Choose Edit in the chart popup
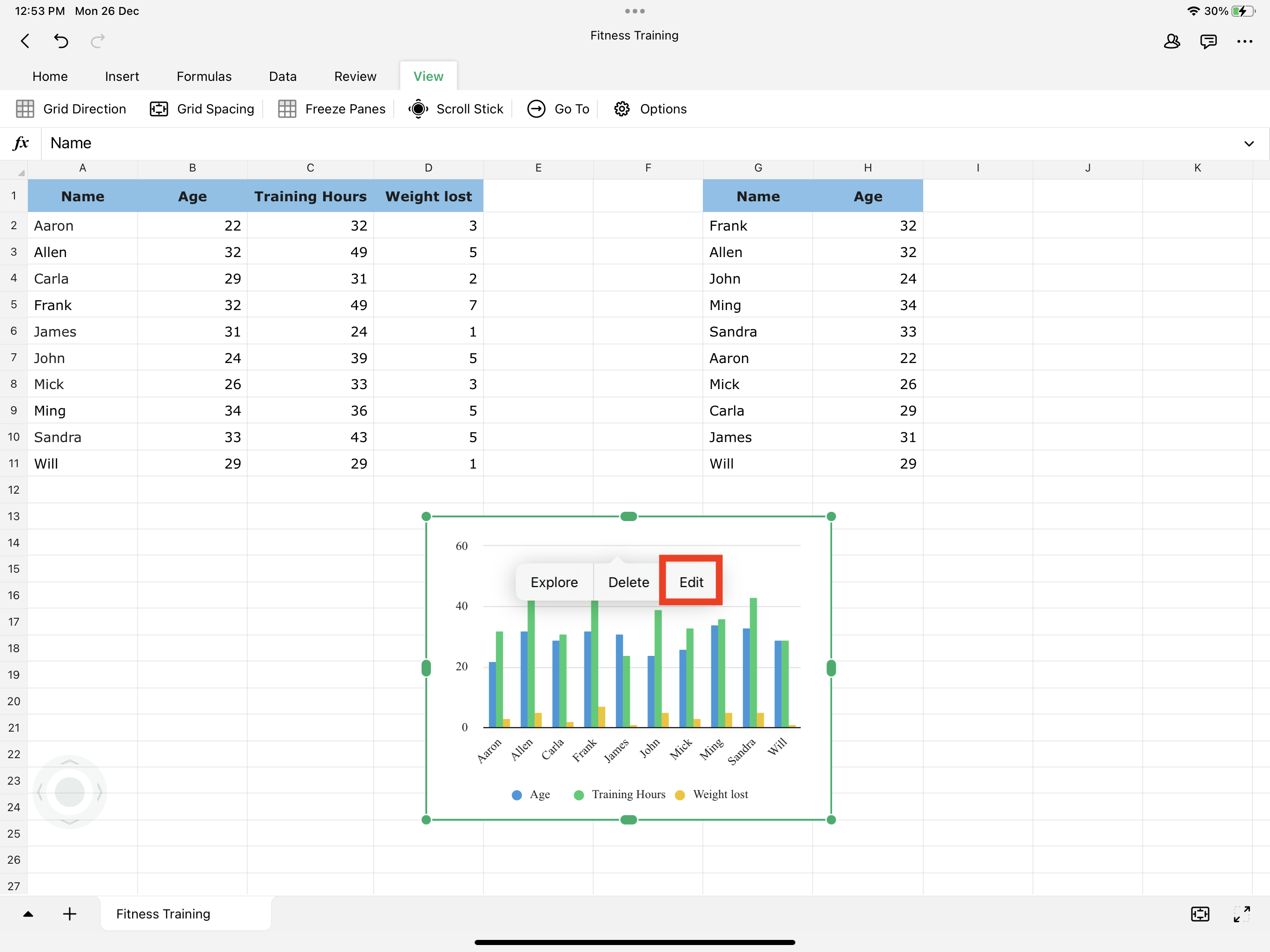The height and width of the screenshot is (952, 1270). pyautogui.click(x=691, y=582)
